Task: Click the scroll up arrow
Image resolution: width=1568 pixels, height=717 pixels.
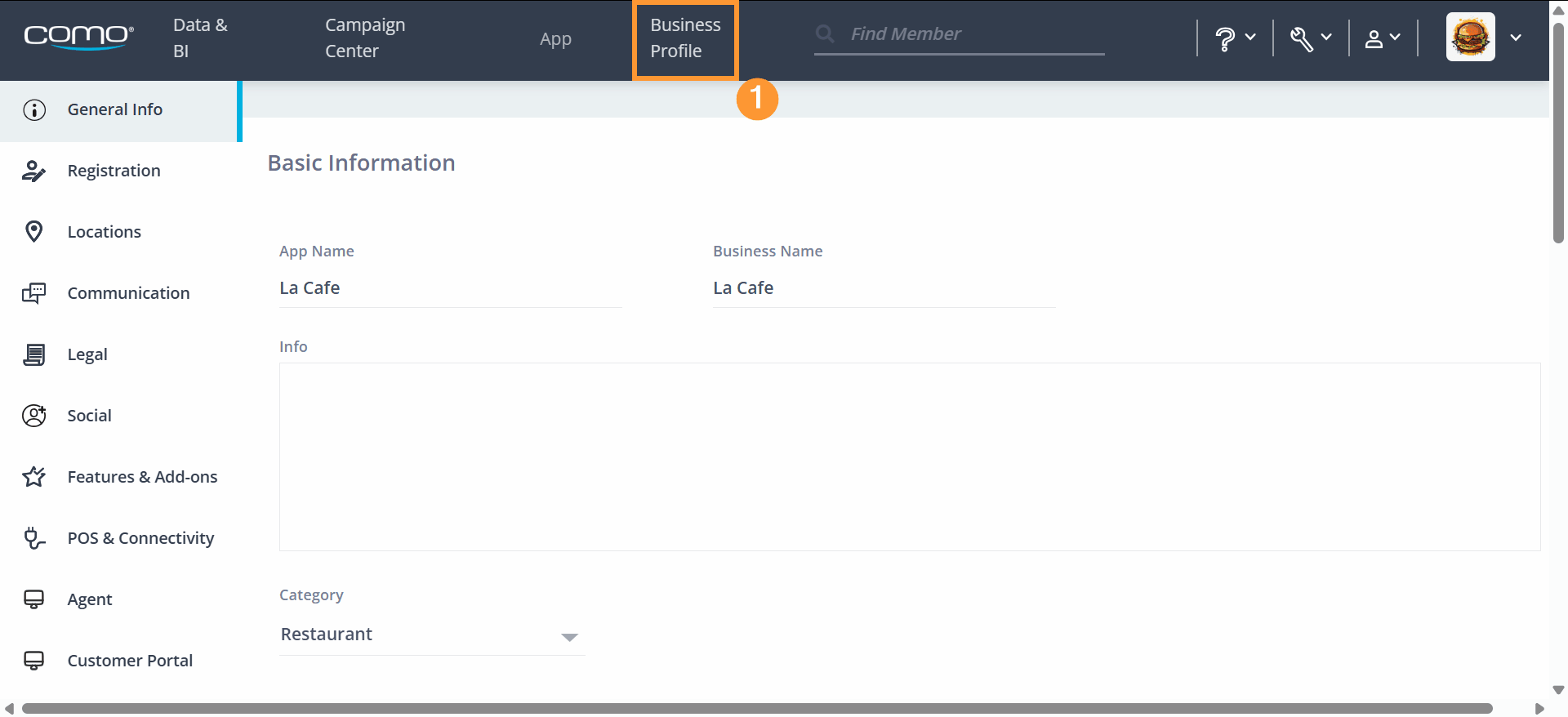Action: coord(1558,11)
